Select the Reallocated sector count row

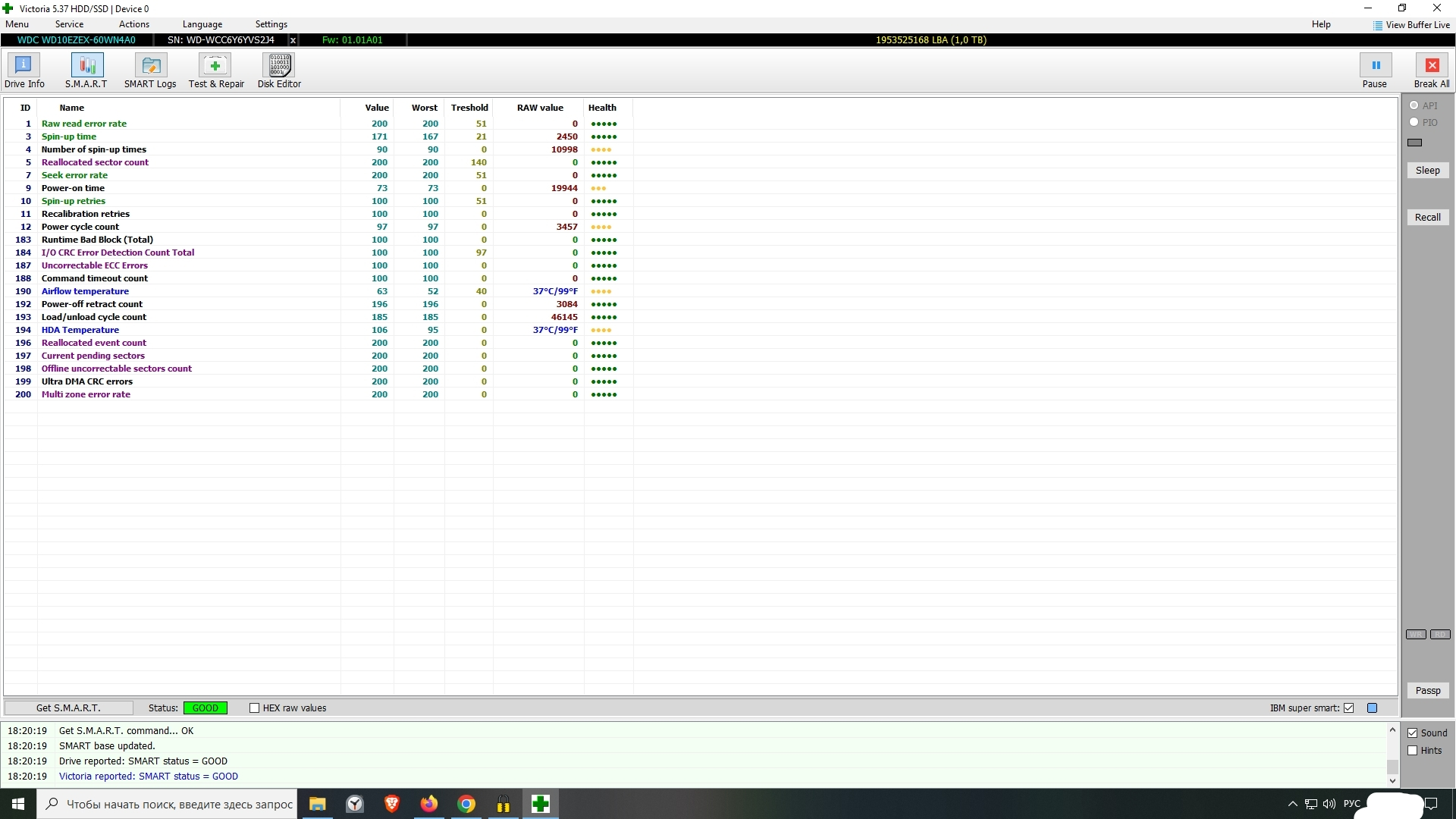click(318, 162)
